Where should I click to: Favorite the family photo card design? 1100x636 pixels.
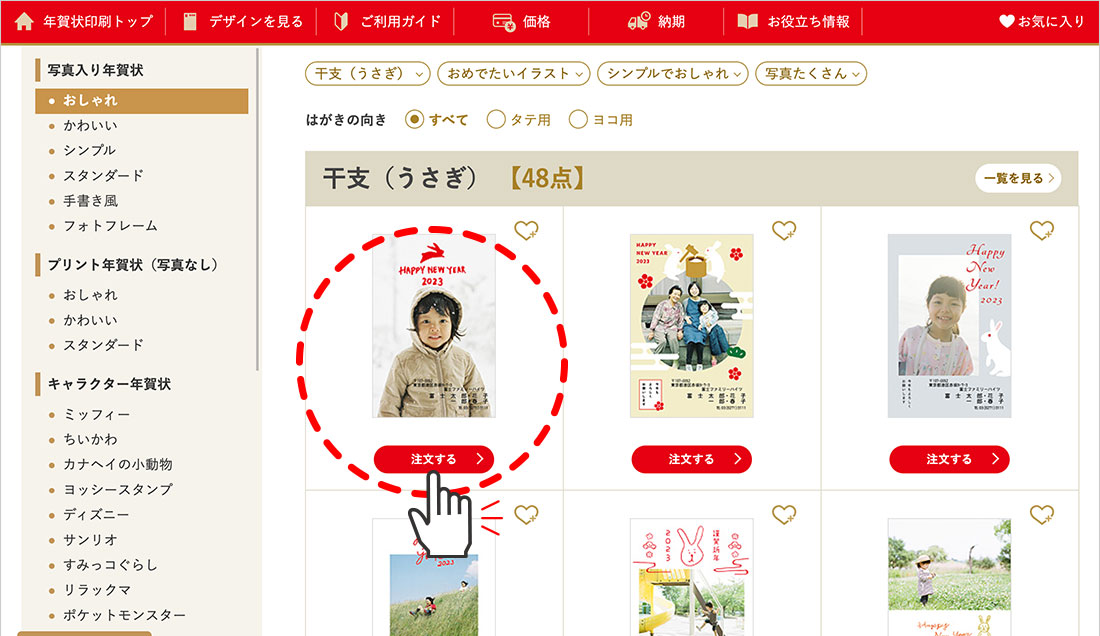pos(784,229)
